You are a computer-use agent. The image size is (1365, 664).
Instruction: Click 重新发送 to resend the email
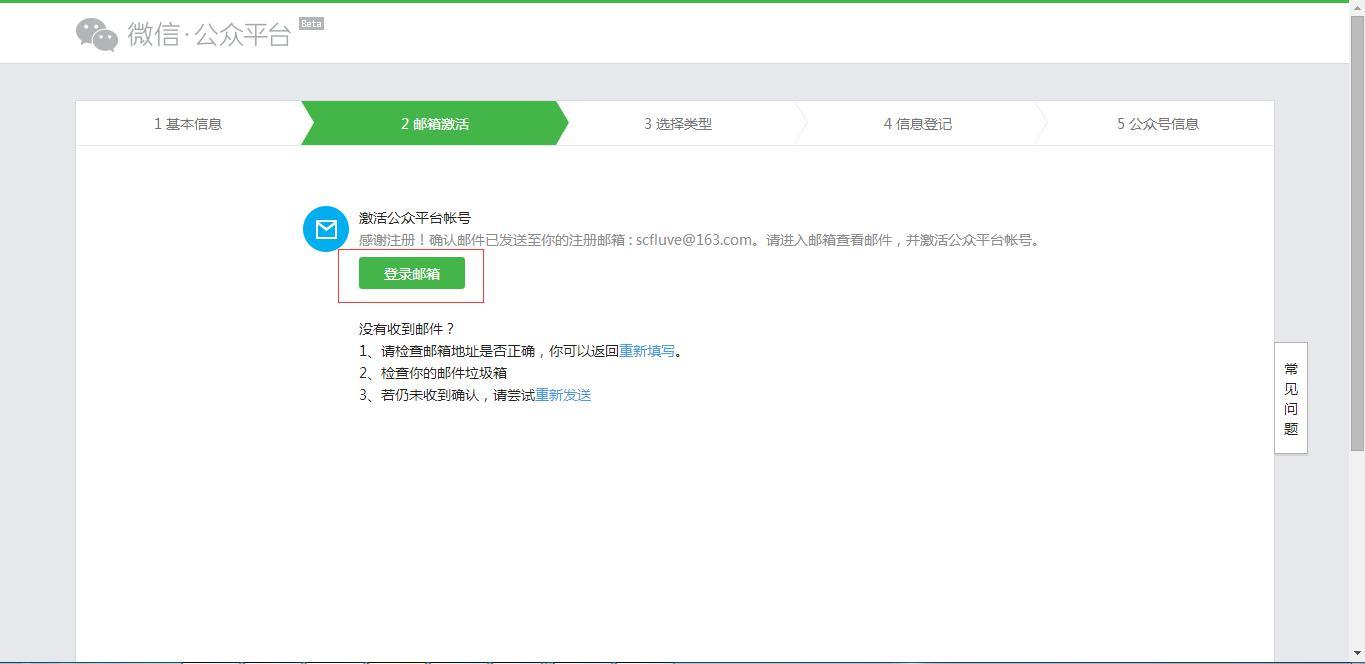point(563,395)
